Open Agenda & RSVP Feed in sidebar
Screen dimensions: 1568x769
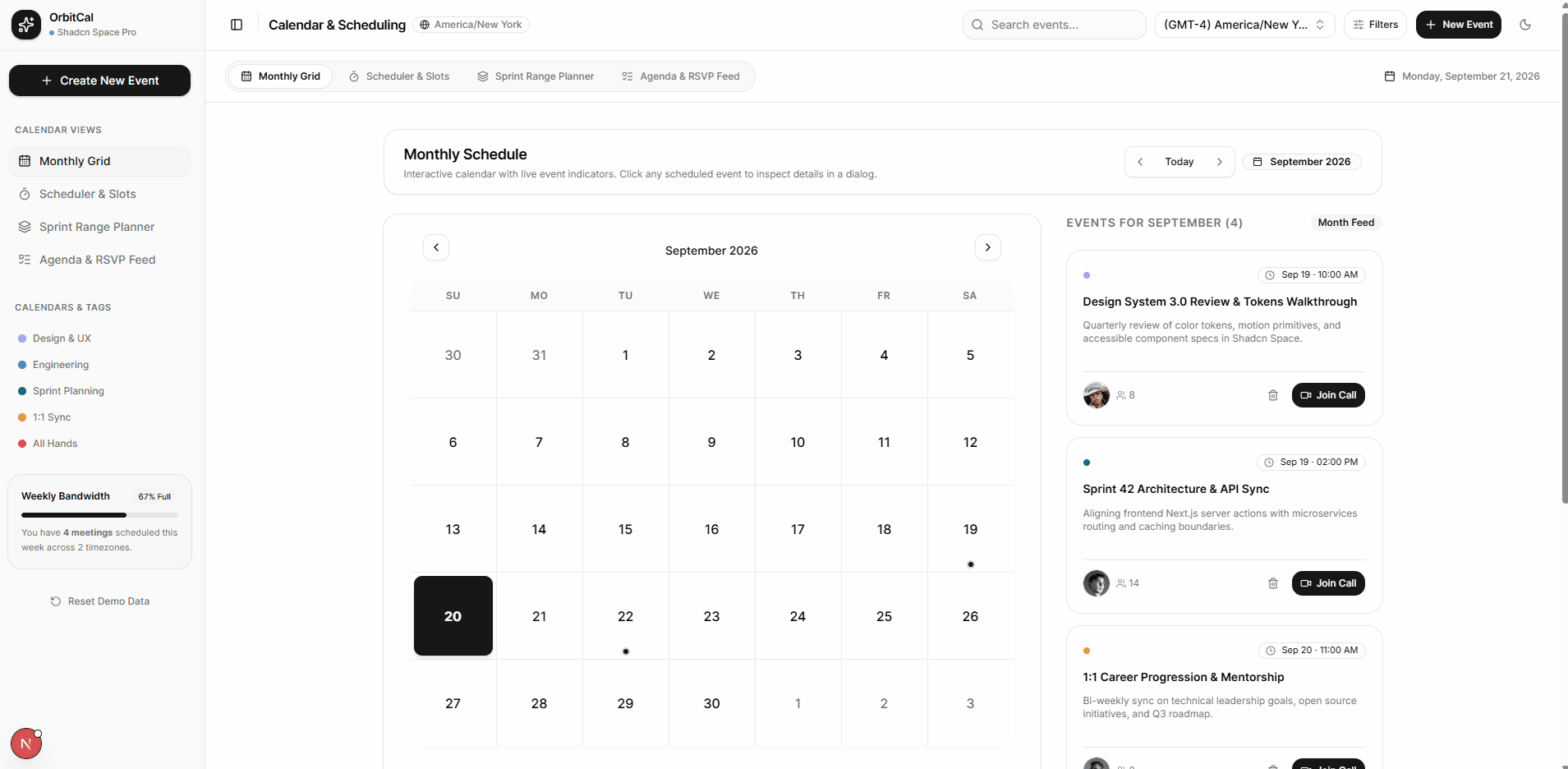pos(100,260)
